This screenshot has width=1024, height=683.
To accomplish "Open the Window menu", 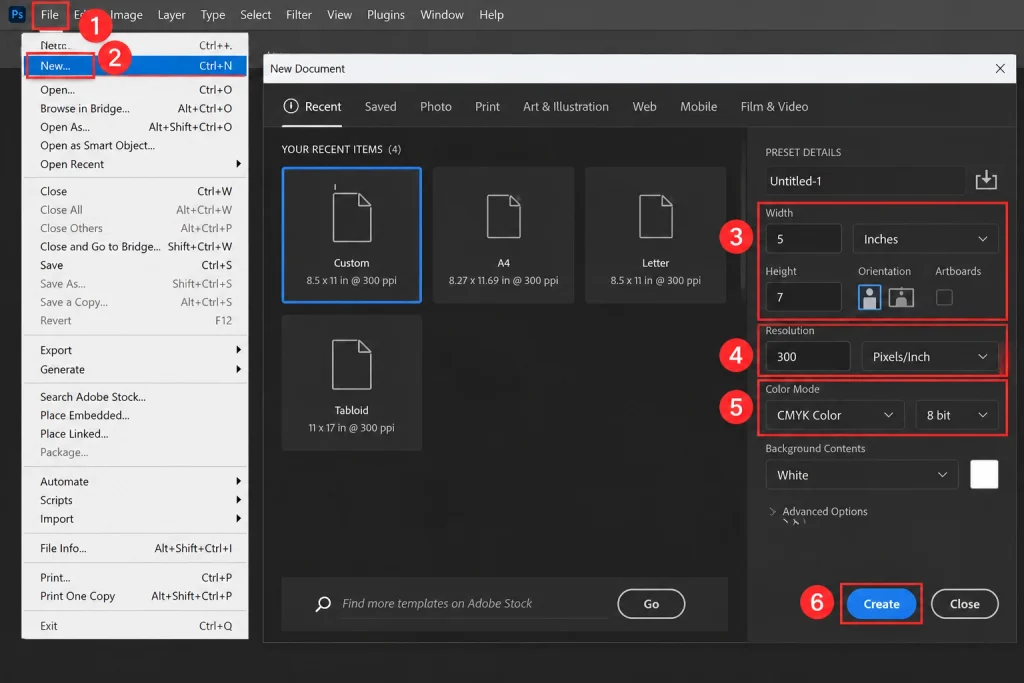I will click(441, 14).
